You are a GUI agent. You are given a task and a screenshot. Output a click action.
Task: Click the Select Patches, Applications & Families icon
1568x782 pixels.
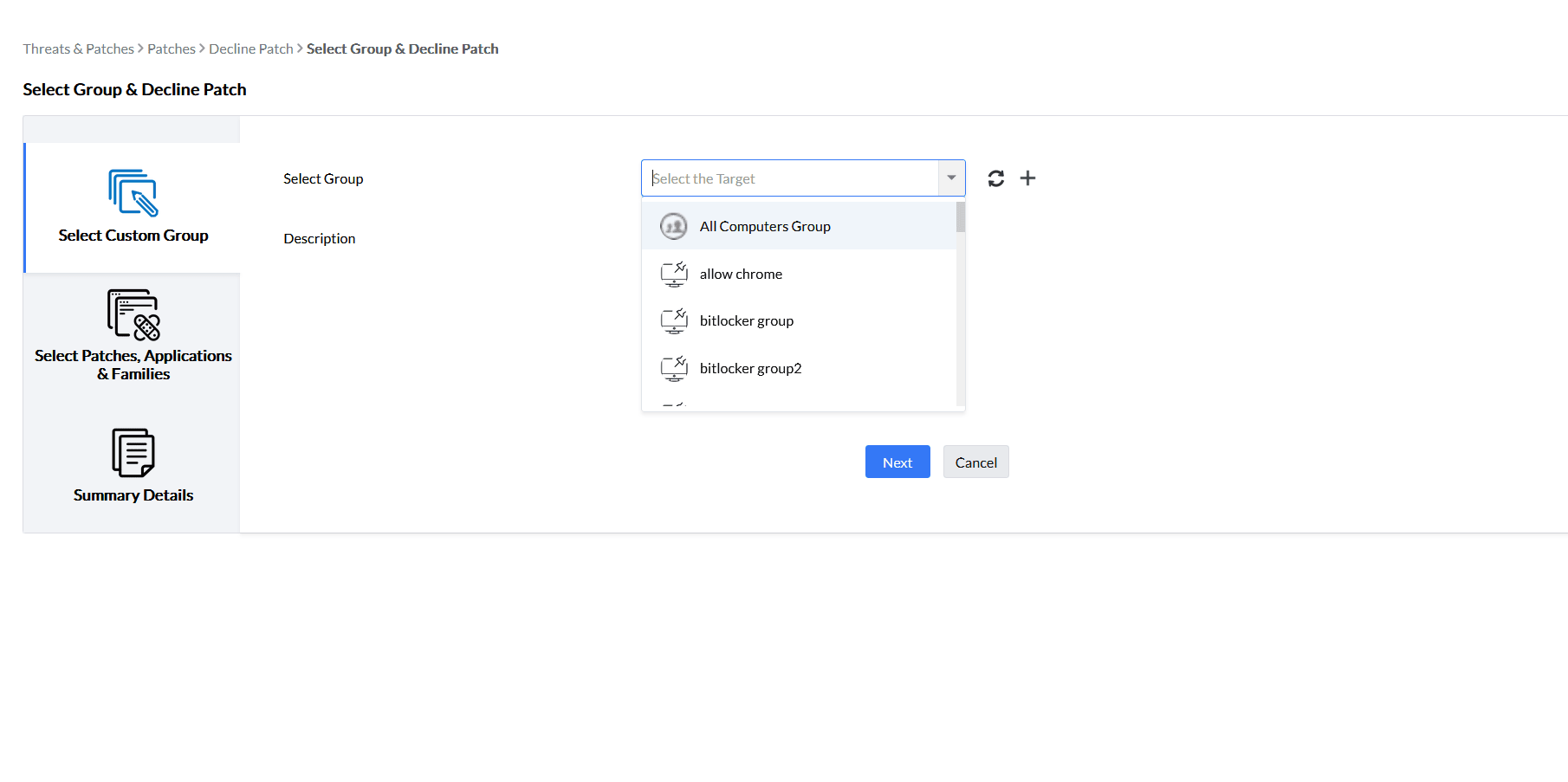tap(133, 314)
